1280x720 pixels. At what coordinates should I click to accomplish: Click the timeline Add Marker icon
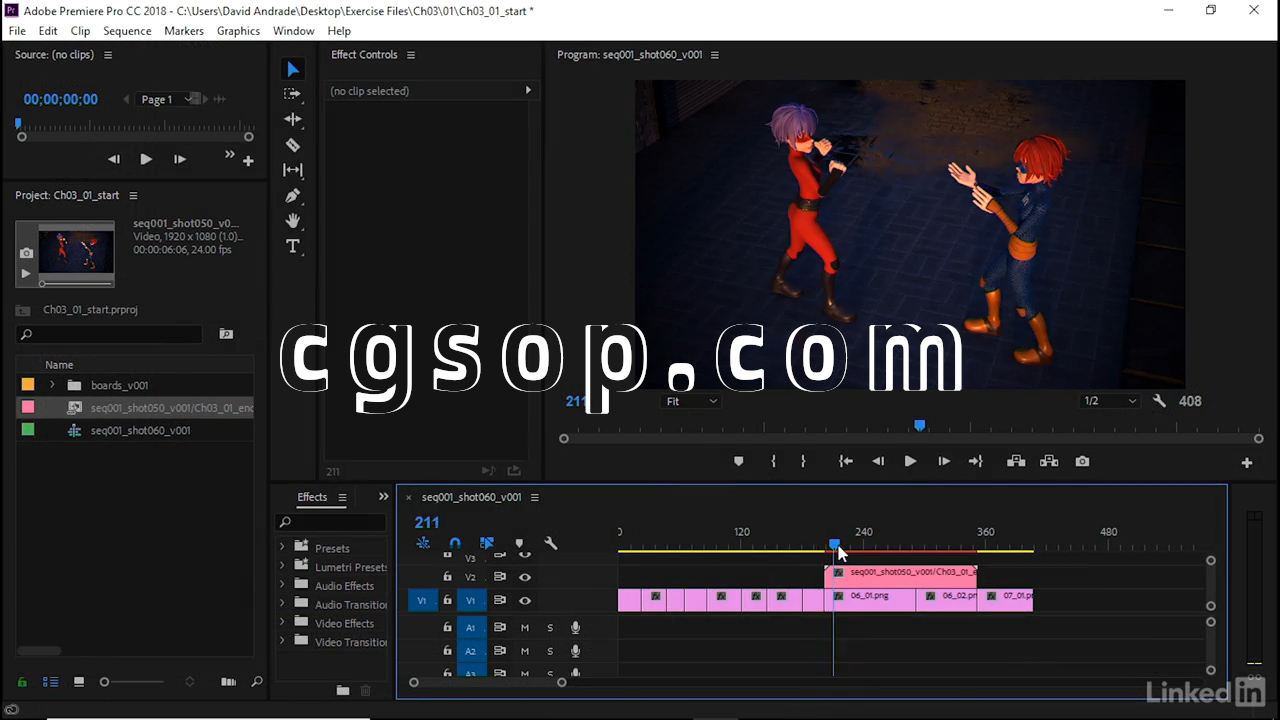[519, 544]
